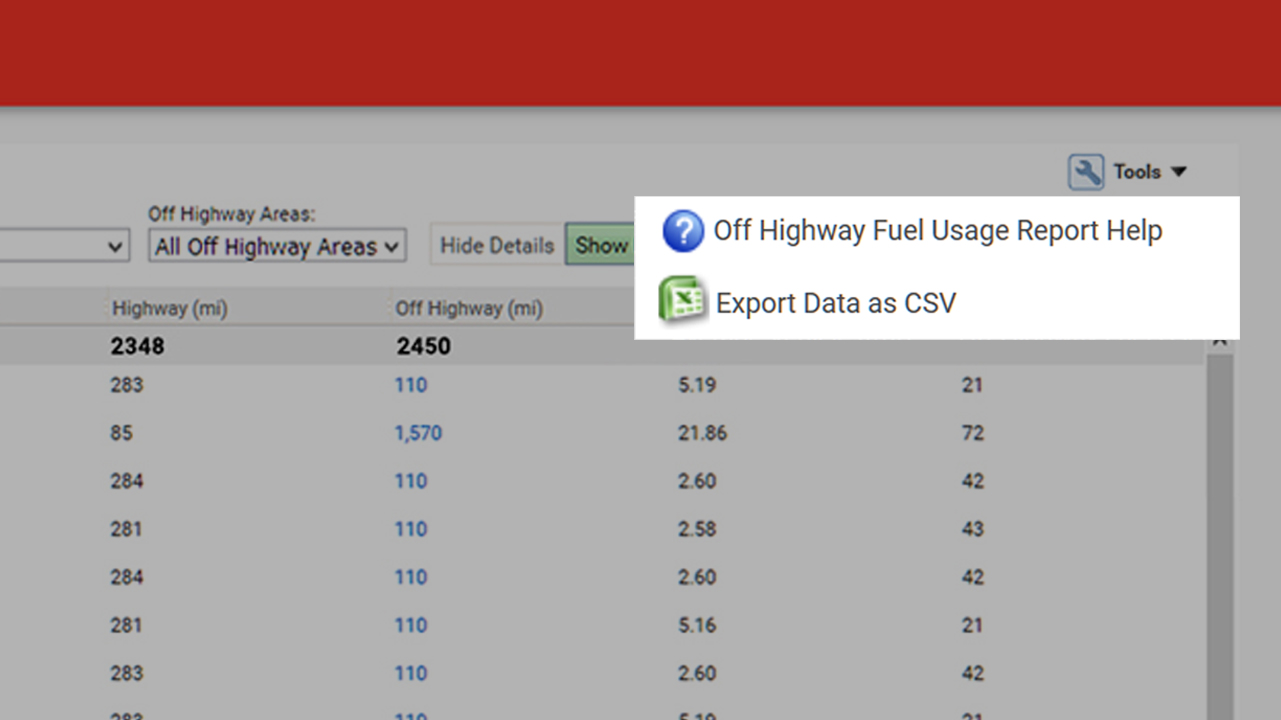This screenshot has height=720, width=1281.
Task: Toggle the Hide Details option
Action: (x=497, y=246)
